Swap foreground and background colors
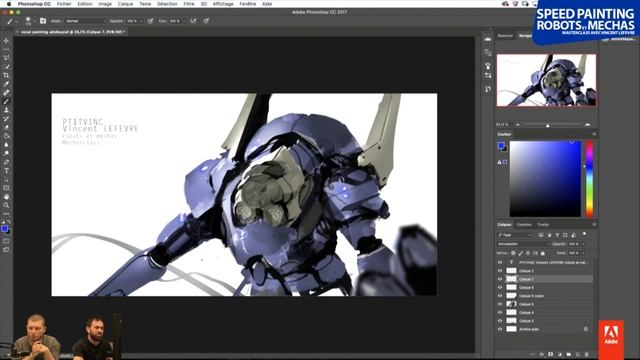 click(x=9, y=222)
